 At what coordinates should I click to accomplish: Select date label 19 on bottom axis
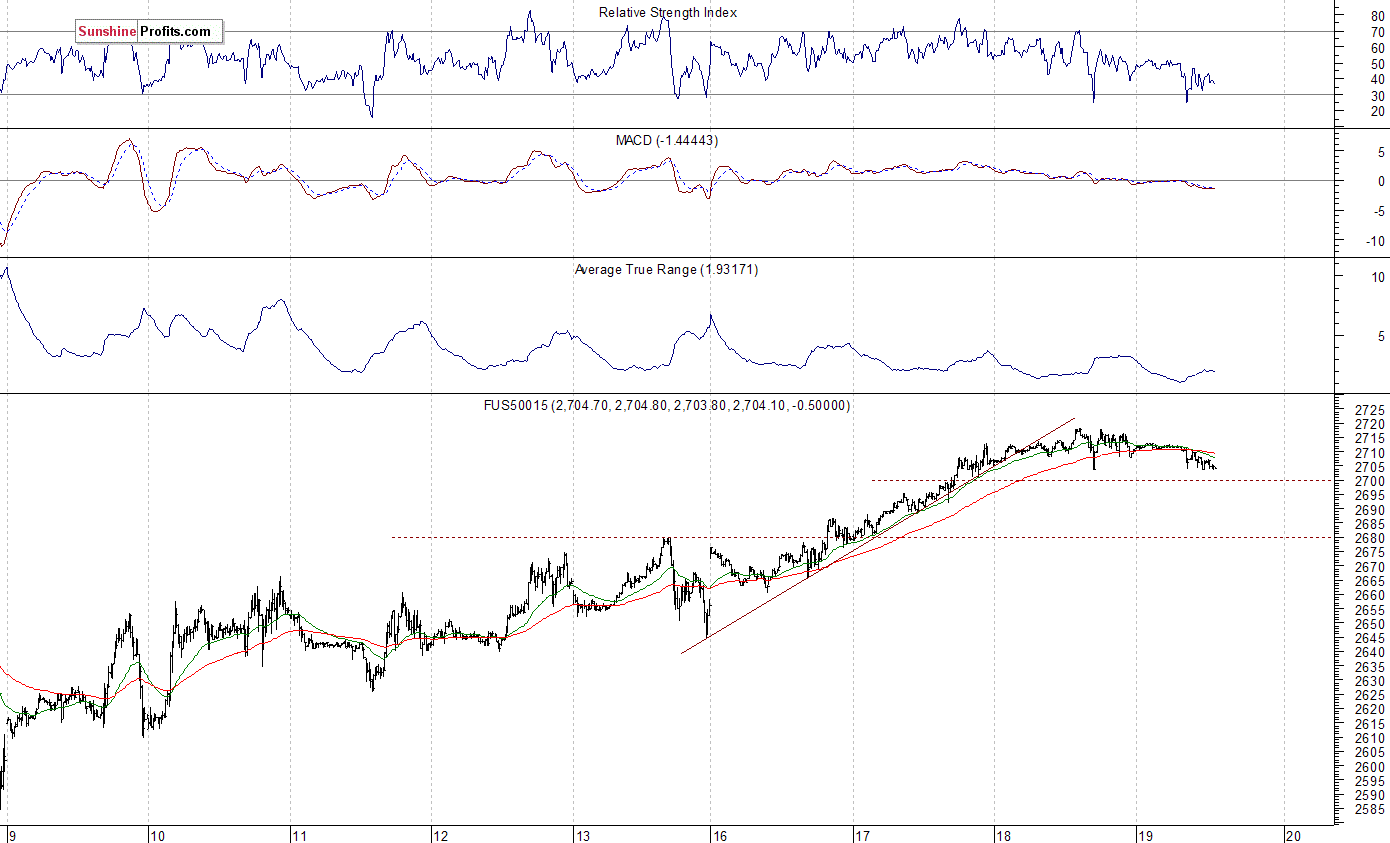coord(1145,835)
